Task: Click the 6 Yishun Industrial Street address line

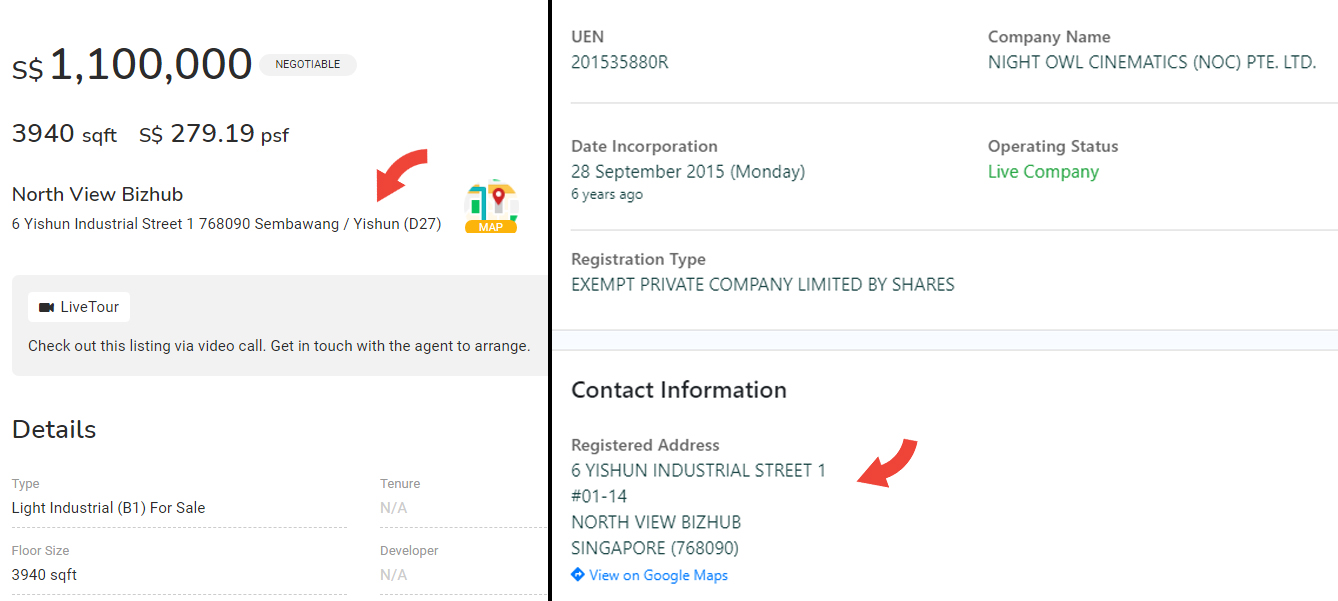Action: pyautogui.click(x=226, y=224)
